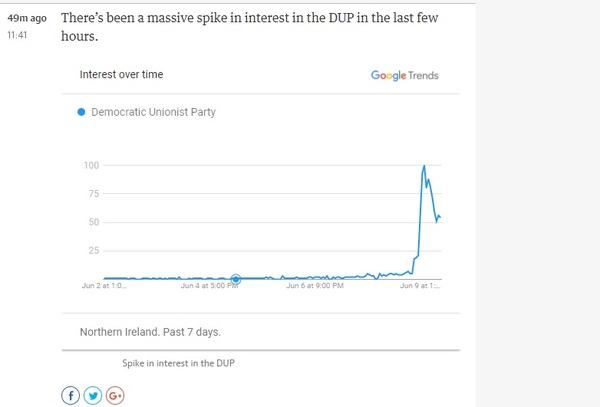Click the 'Democratic Unionist Party' legend label
Screen dimensions: 600x407
click(153, 112)
